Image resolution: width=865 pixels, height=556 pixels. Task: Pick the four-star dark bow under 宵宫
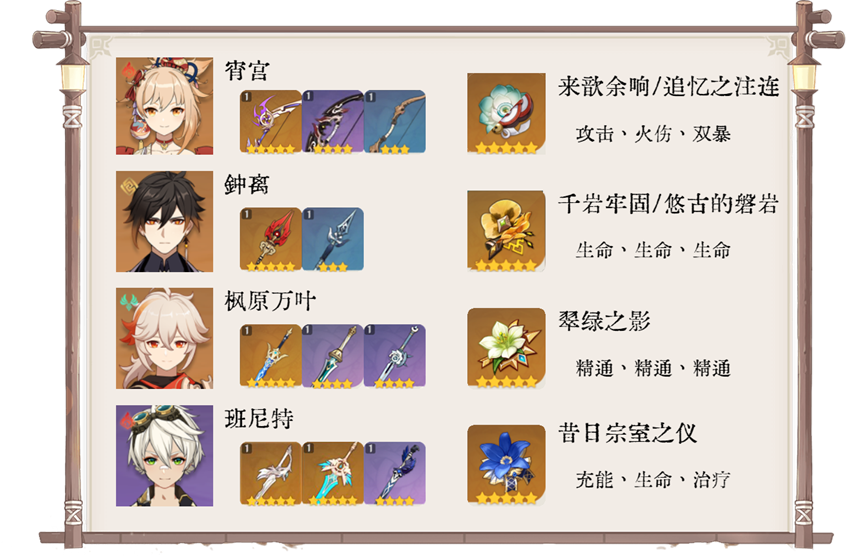pos(333,121)
